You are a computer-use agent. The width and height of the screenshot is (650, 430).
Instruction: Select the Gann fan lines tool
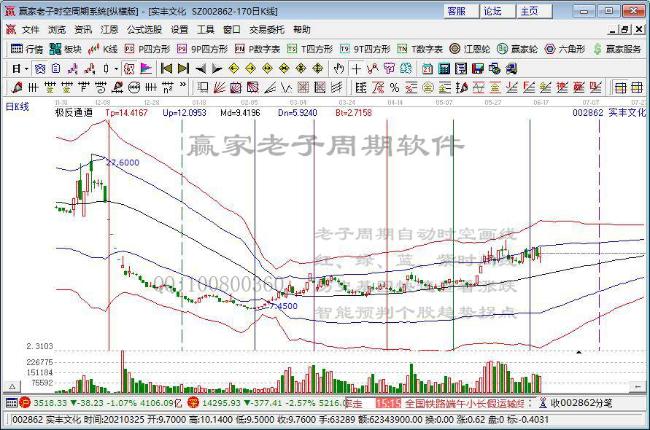pos(219,87)
